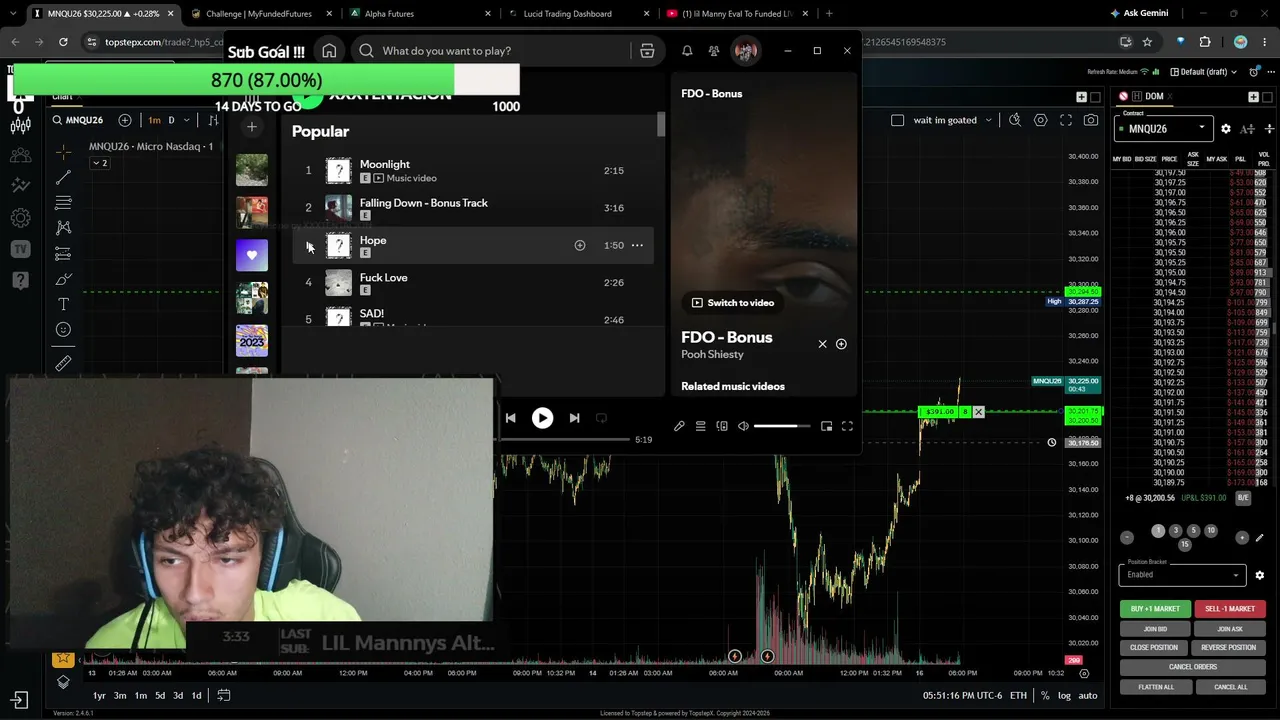This screenshot has width=1280, height=720.
Task: Select the 5d chart range
Action: [160, 695]
